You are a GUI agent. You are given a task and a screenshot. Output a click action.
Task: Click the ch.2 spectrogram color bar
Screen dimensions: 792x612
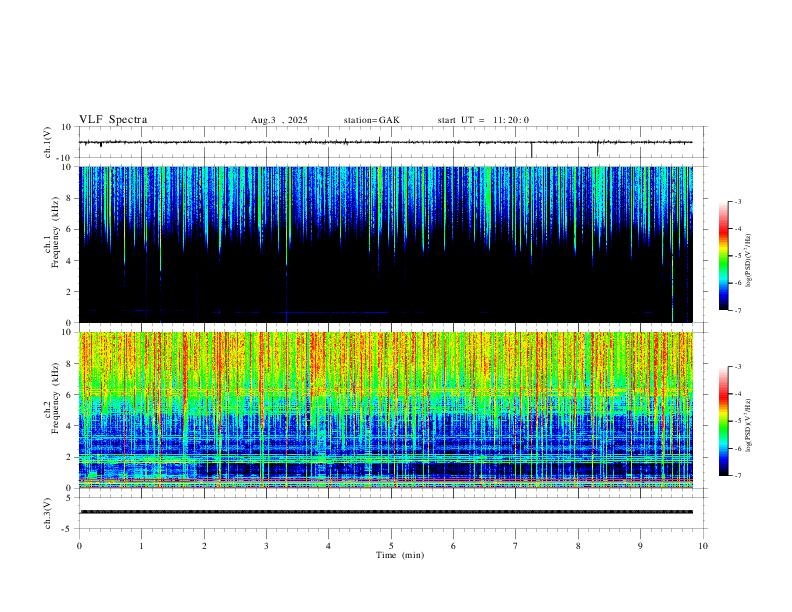(723, 421)
